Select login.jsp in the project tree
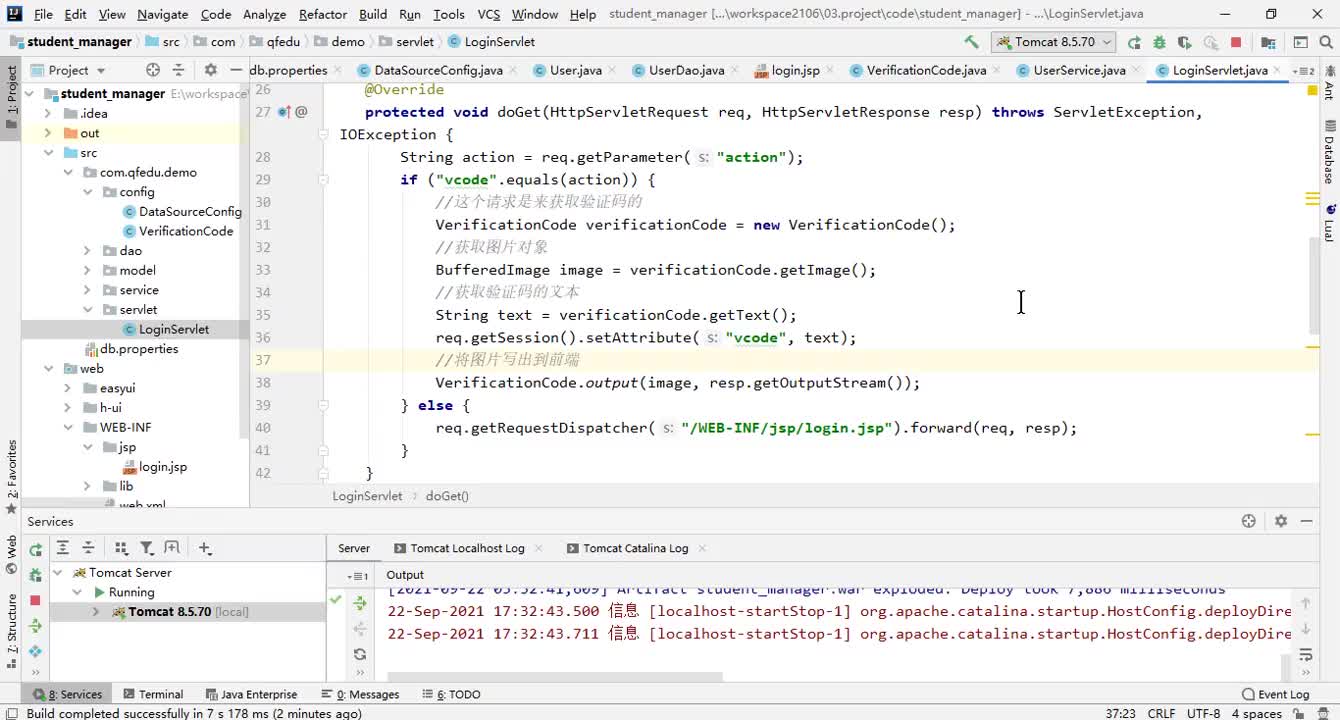This screenshot has width=1340, height=720. point(155,467)
